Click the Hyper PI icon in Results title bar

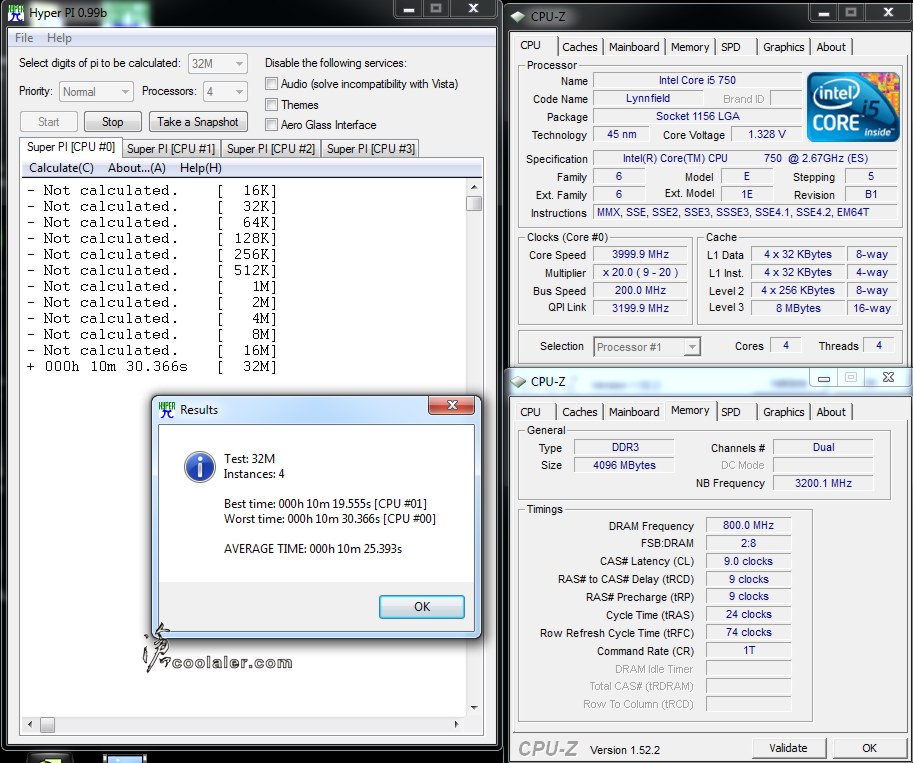167,409
